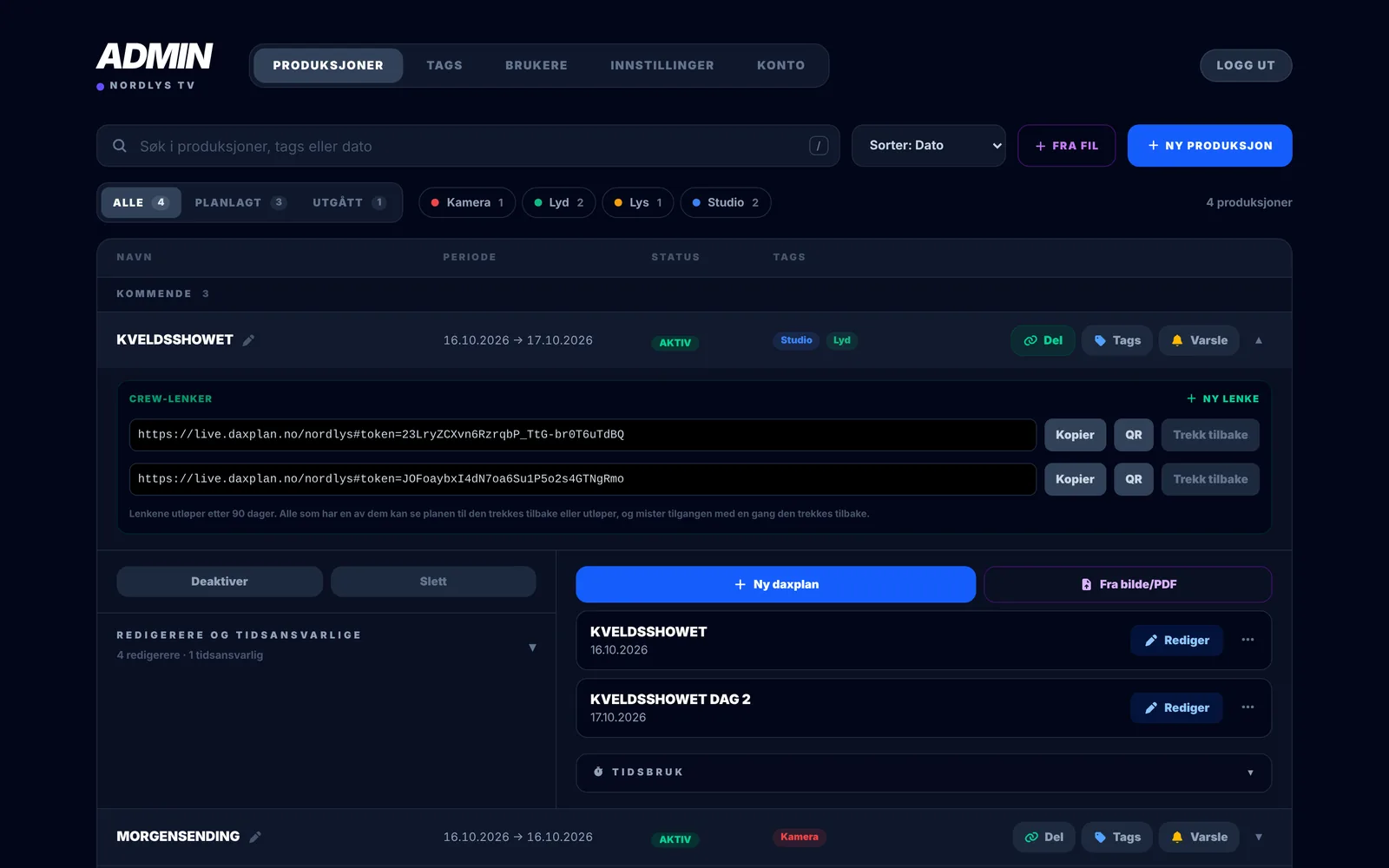Click the Fra fil button
Image resolution: width=1389 pixels, height=868 pixels.
(x=1067, y=146)
